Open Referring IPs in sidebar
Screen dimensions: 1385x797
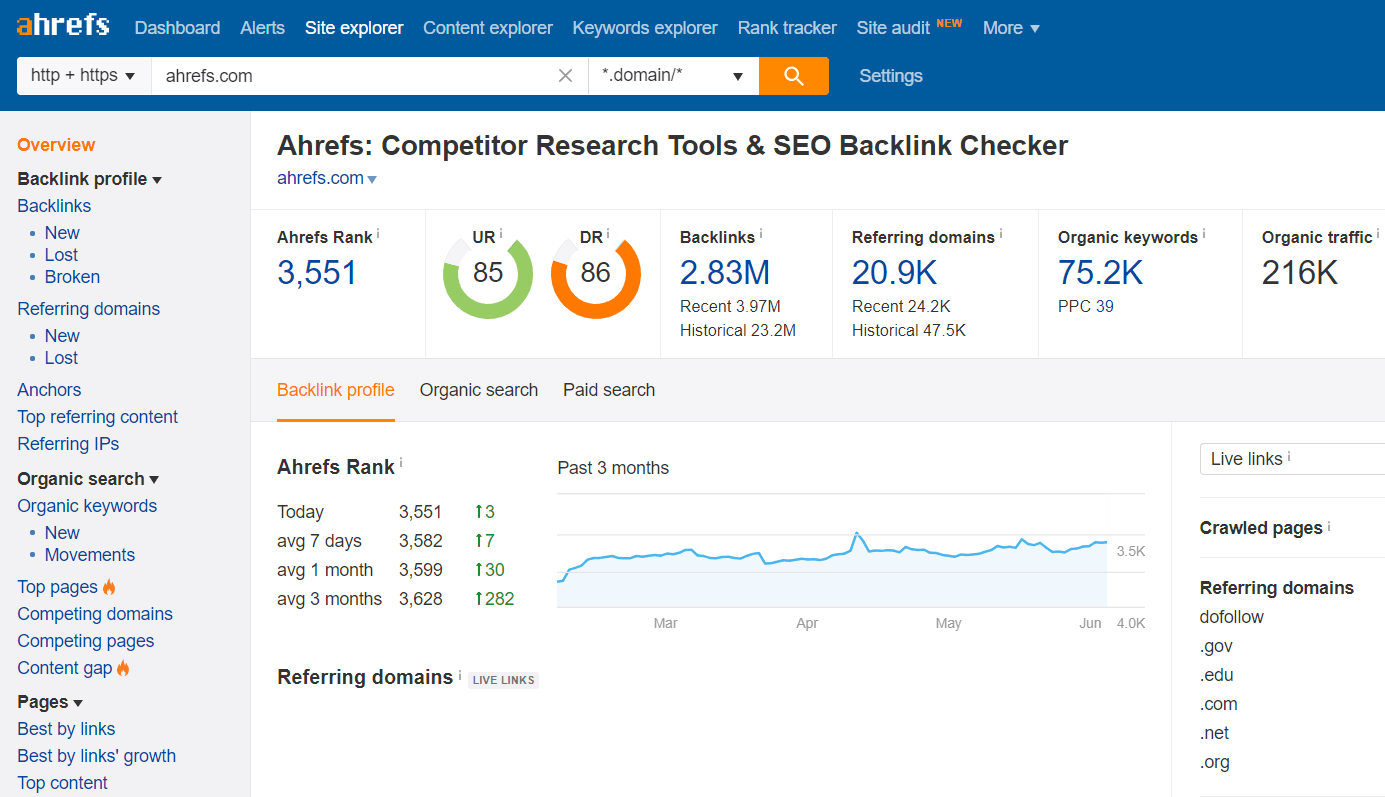coord(68,444)
